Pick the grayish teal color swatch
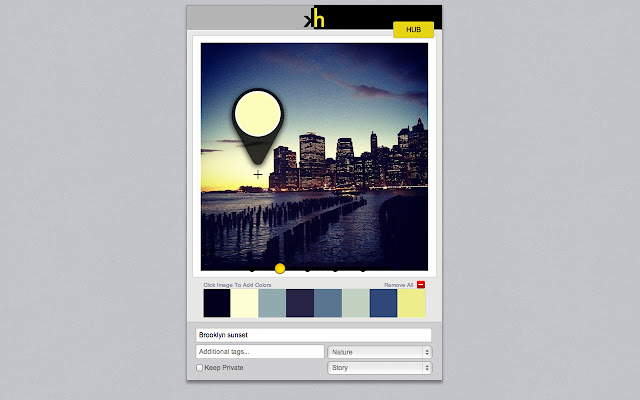This screenshot has height=400, width=640. coord(272,304)
